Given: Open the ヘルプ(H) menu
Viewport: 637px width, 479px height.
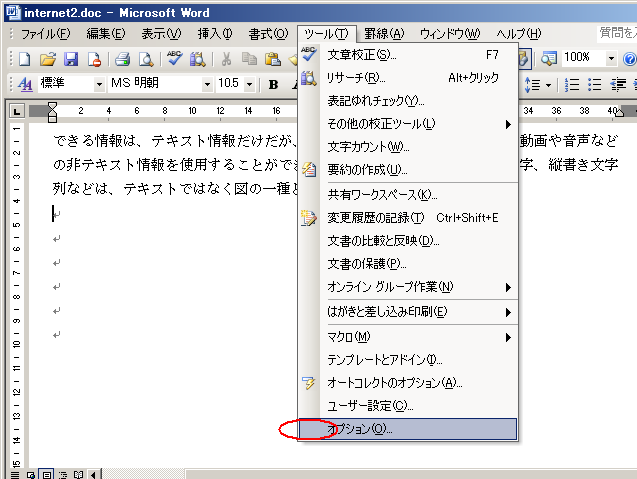Looking at the screenshot, I should [519, 34].
